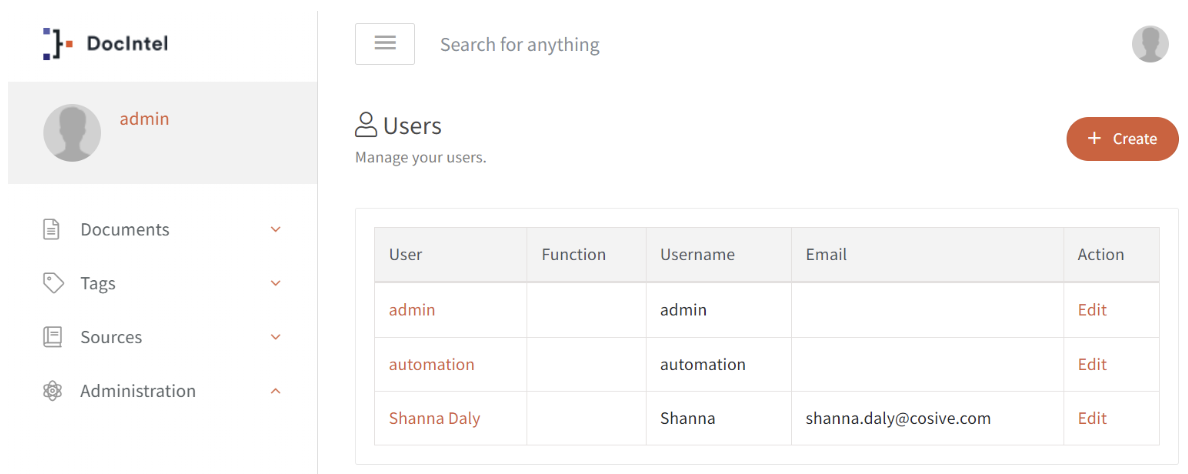Click the DocIntel logo icon

coord(57,44)
